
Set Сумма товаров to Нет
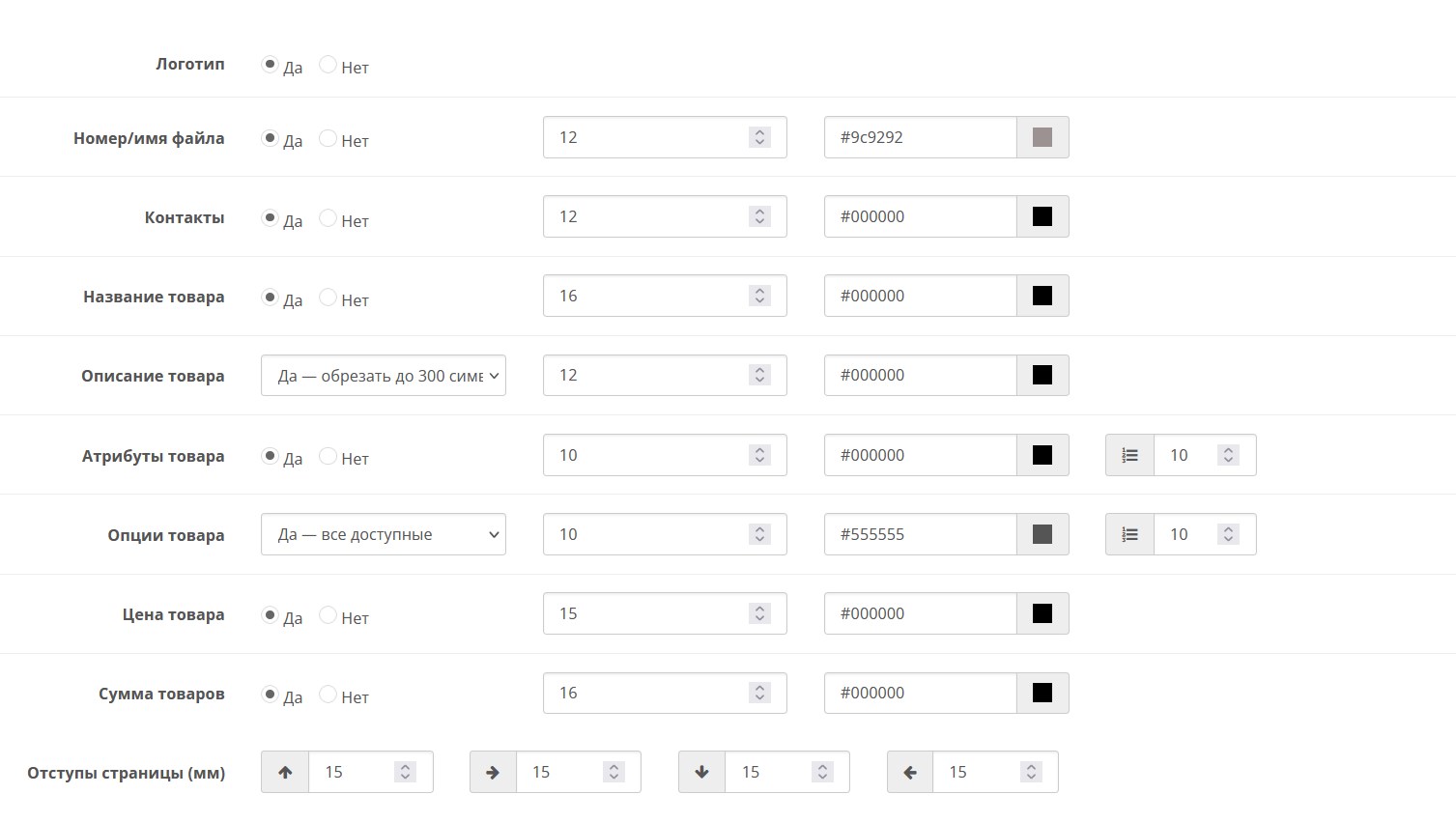tap(328, 695)
